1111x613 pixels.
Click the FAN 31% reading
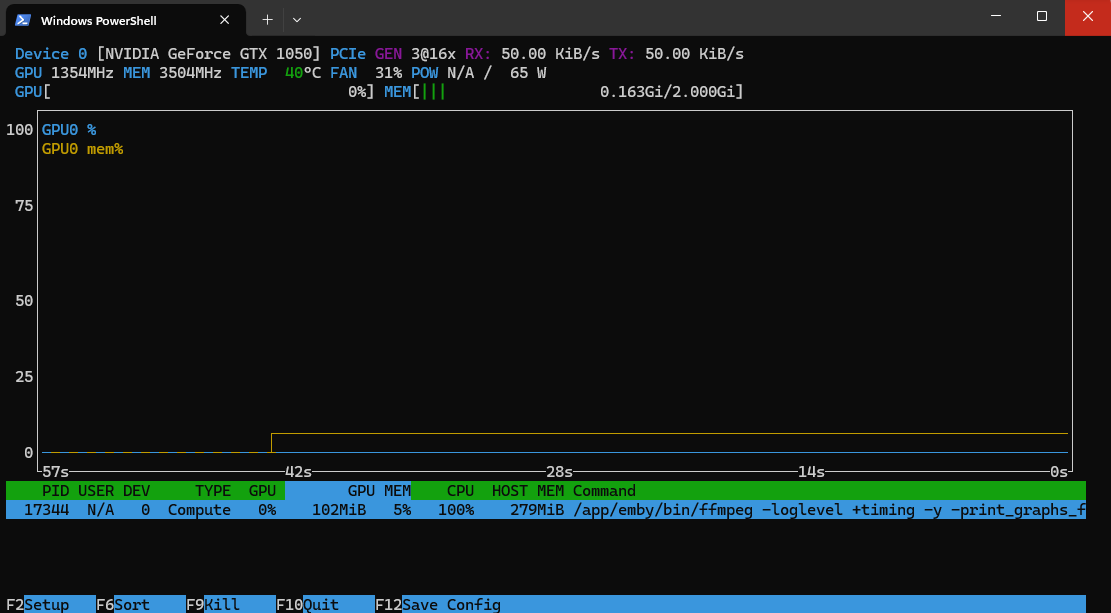(x=366, y=73)
